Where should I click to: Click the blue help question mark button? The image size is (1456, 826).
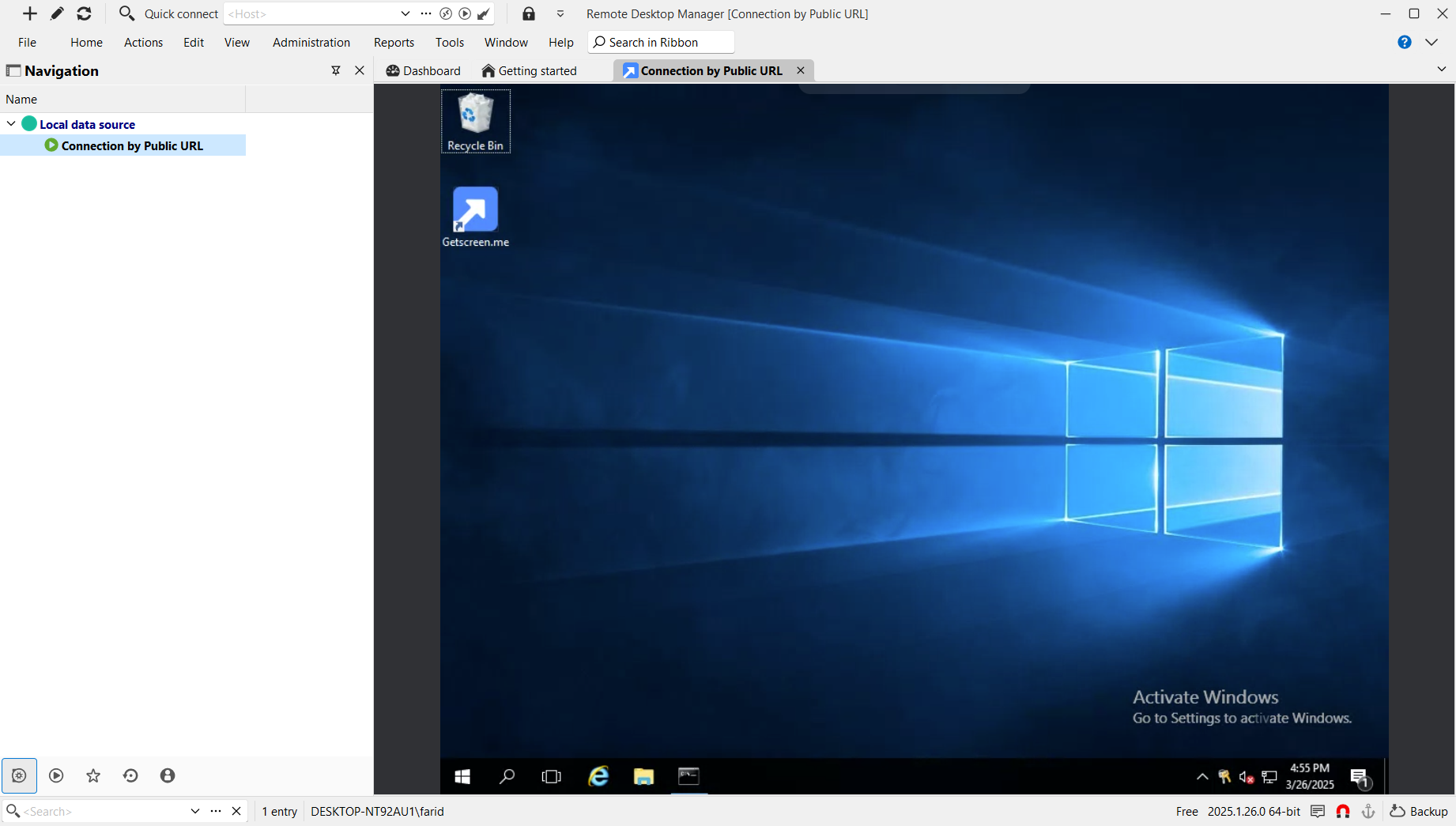(1404, 42)
